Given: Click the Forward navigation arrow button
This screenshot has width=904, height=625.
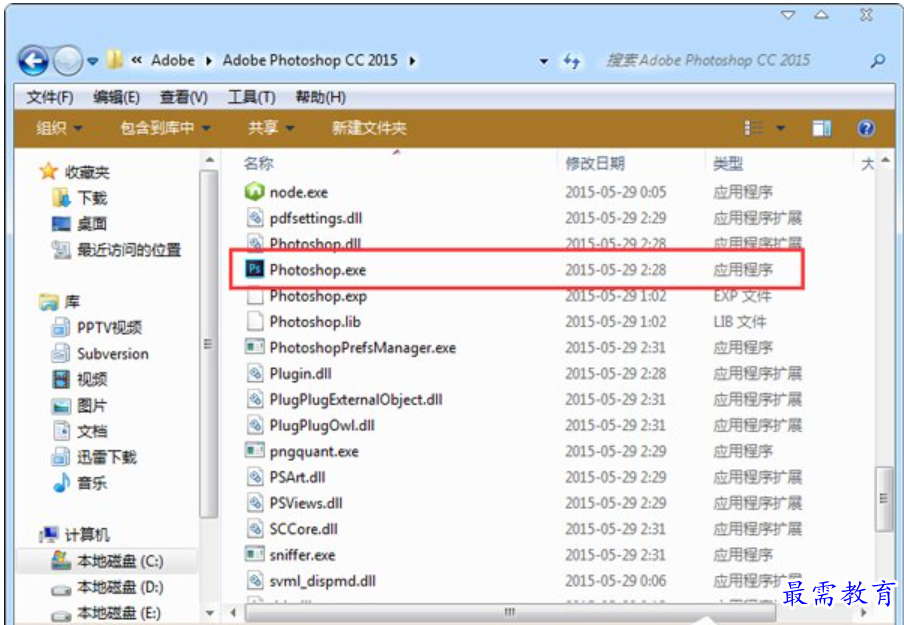Looking at the screenshot, I should (x=68, y=61).
